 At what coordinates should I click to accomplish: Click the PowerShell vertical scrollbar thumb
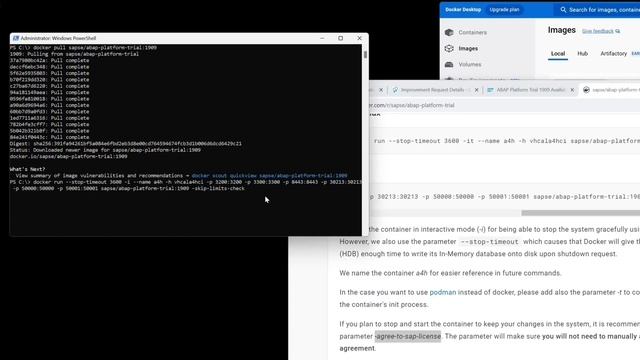[x=365, y=54]
